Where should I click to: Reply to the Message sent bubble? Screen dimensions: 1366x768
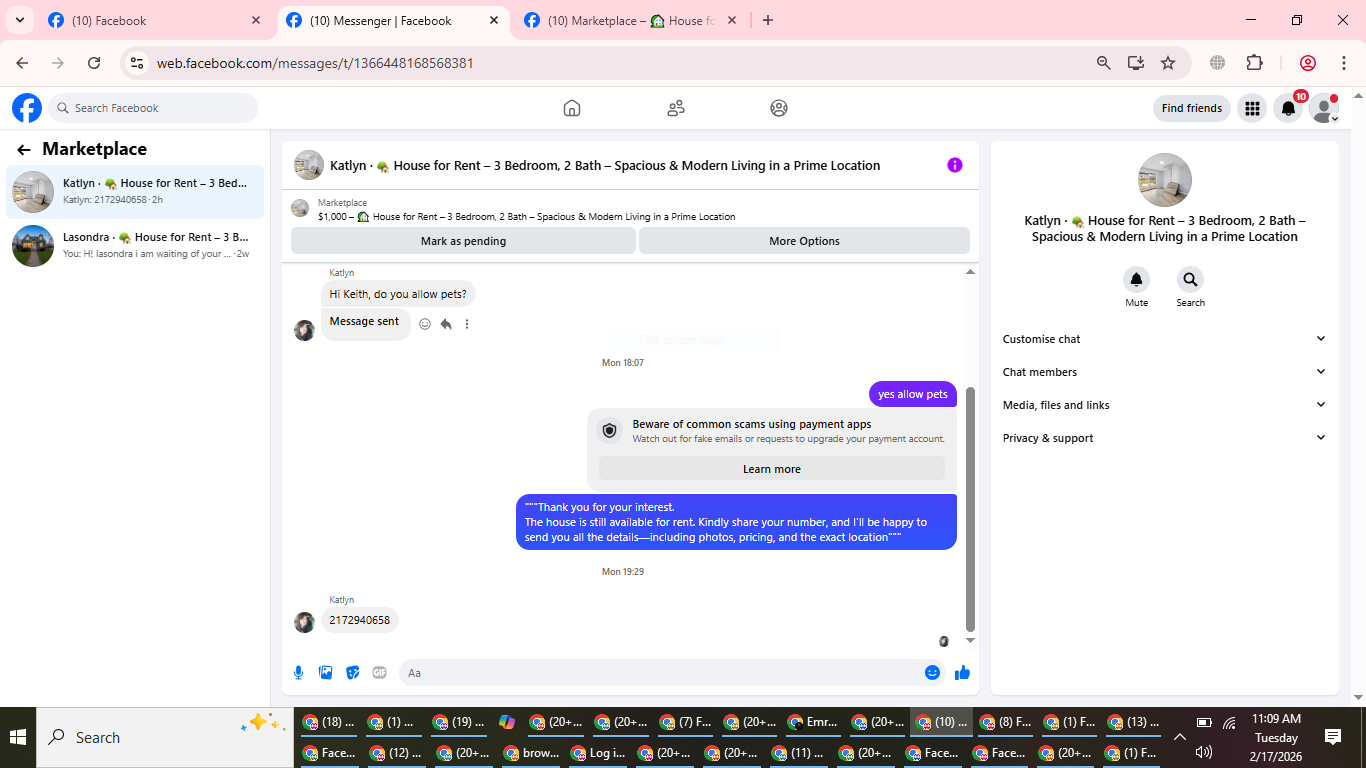(x=446, y=324)
